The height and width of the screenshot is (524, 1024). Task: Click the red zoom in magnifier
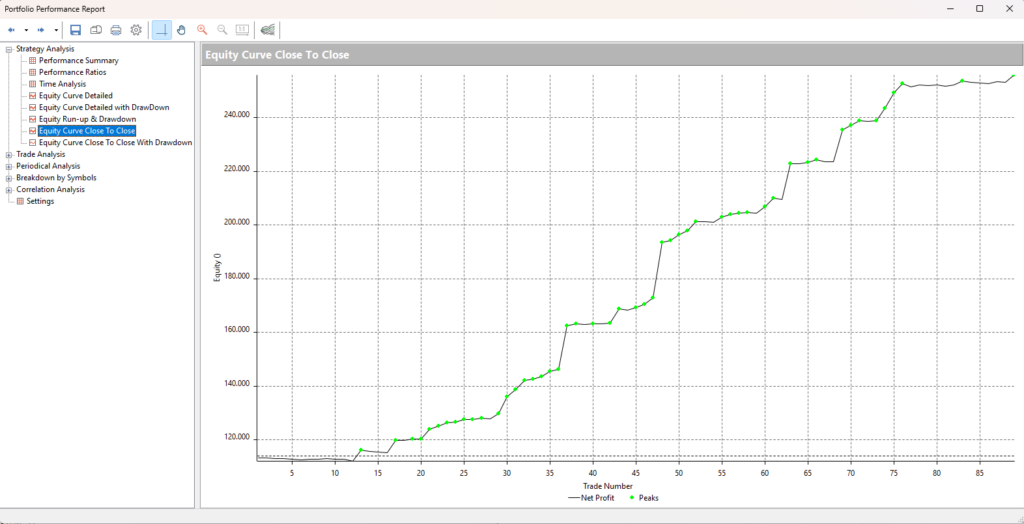202,30
